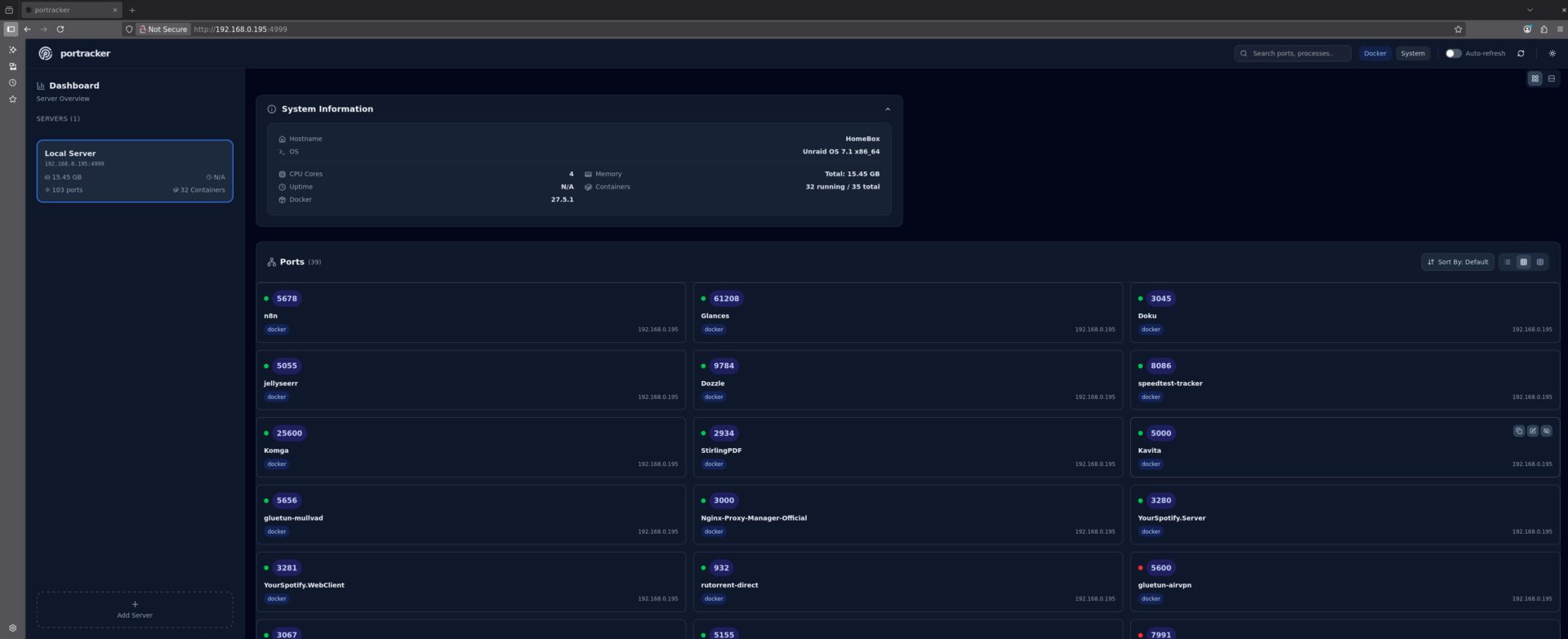The height and width of the screenshot is (639, 1568).
Task: Toggle the System filter
Action: tap(1413, 53)
